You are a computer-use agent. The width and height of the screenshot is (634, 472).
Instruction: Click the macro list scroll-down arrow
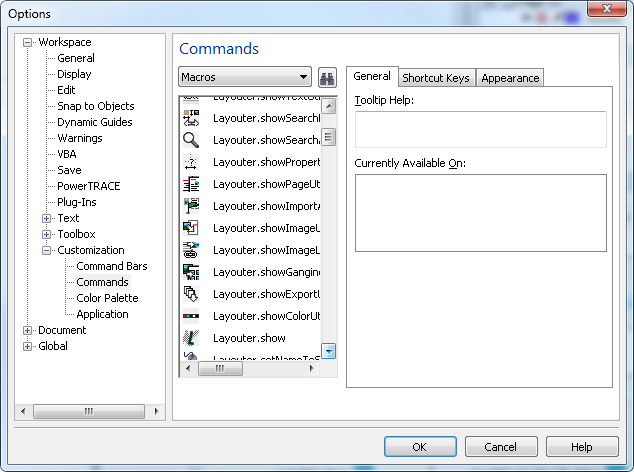329,351
